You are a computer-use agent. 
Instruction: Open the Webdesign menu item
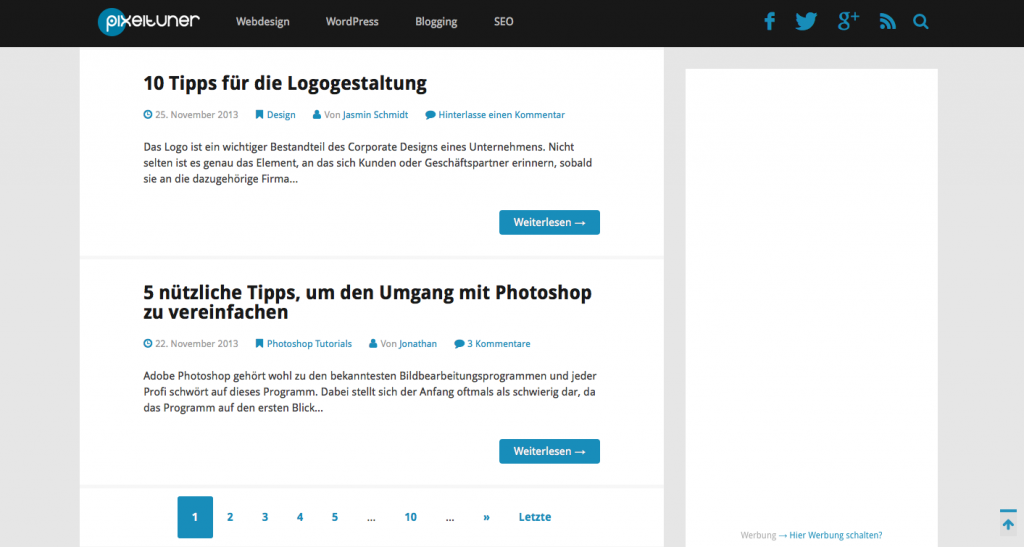263,21
